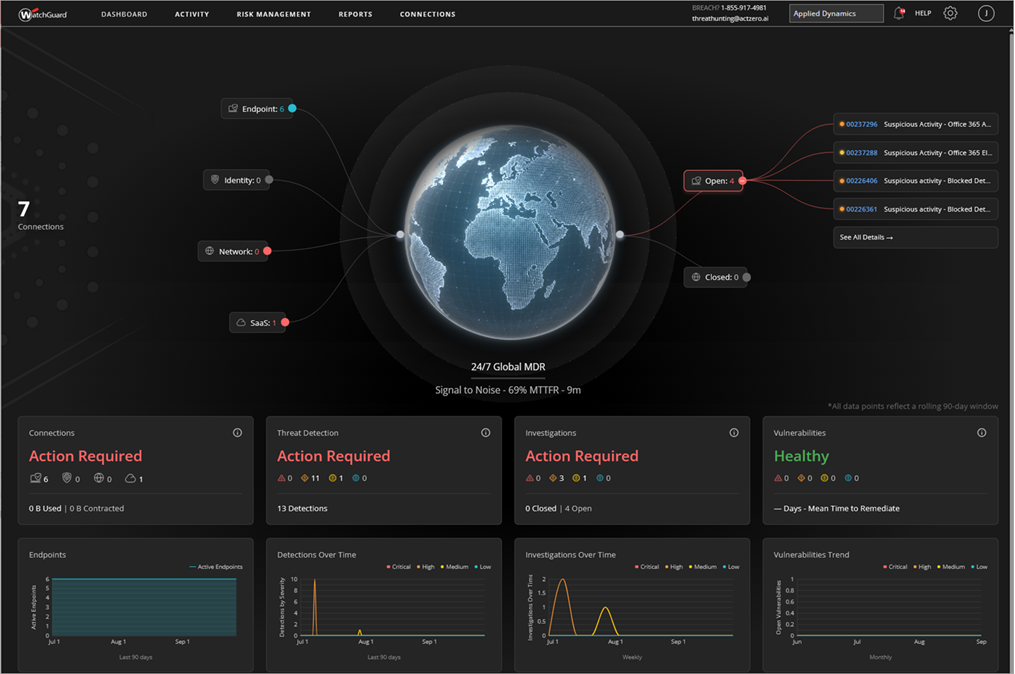The height and width of the screenshot is (674, 1015).
Task: Select the Network: 0 node
Action: point(234,251)
